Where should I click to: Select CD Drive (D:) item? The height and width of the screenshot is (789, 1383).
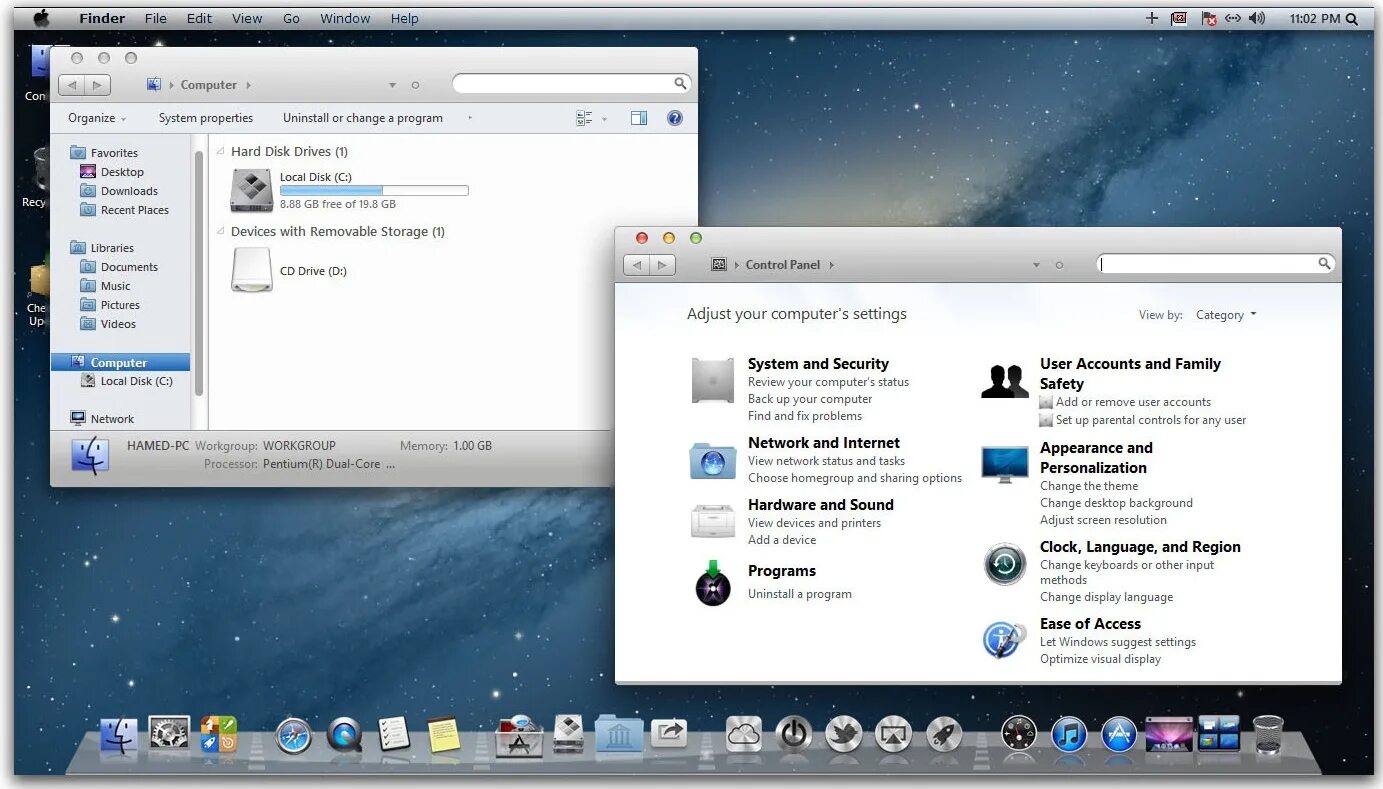pyautogui.click(x=290, y=271)
